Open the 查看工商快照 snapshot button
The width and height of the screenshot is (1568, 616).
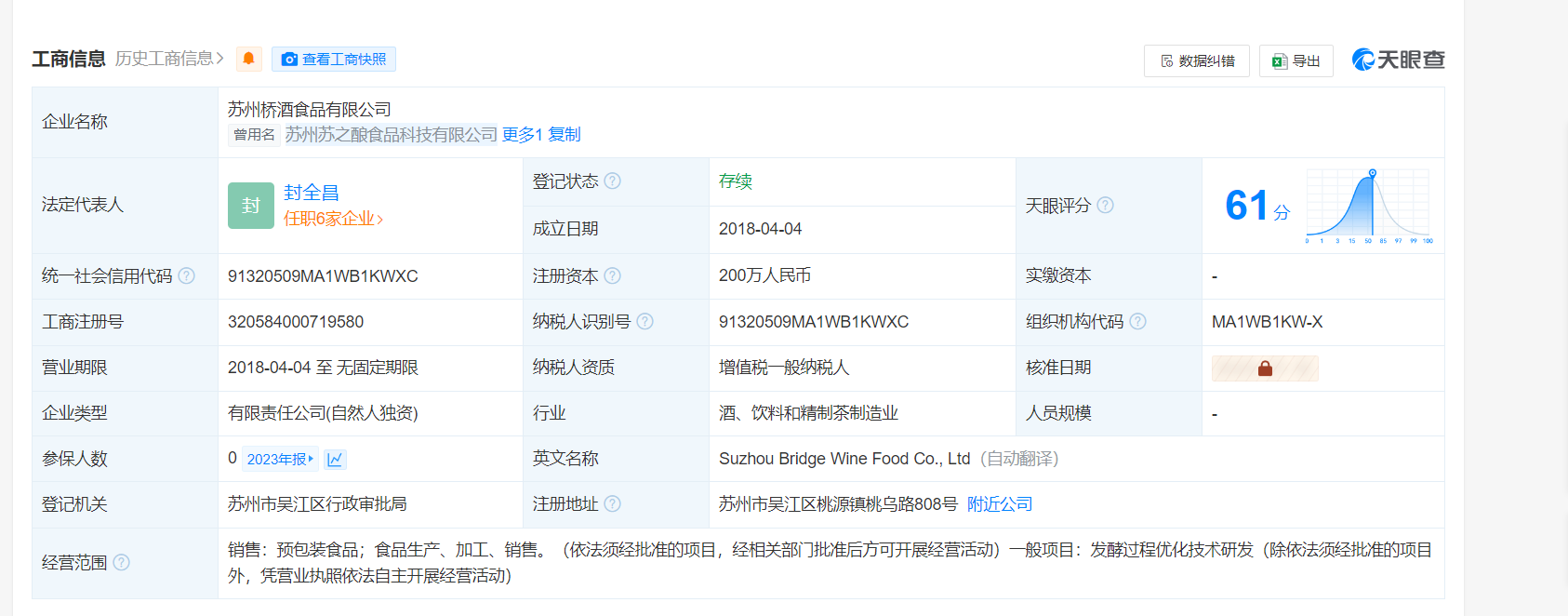pyautogui.click(x=334, y=59)
